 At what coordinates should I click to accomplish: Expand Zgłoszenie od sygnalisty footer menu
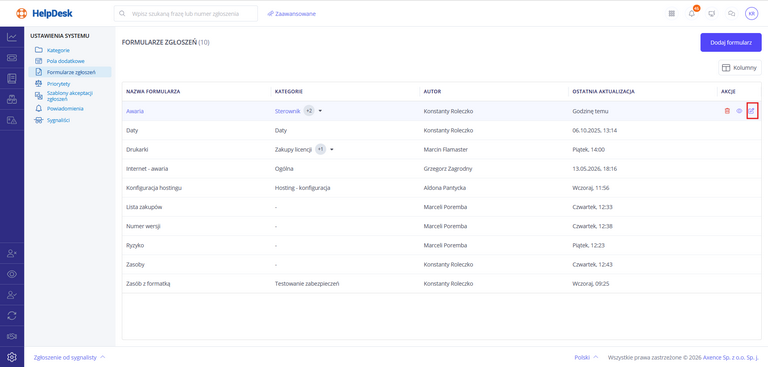coord(69,357)
